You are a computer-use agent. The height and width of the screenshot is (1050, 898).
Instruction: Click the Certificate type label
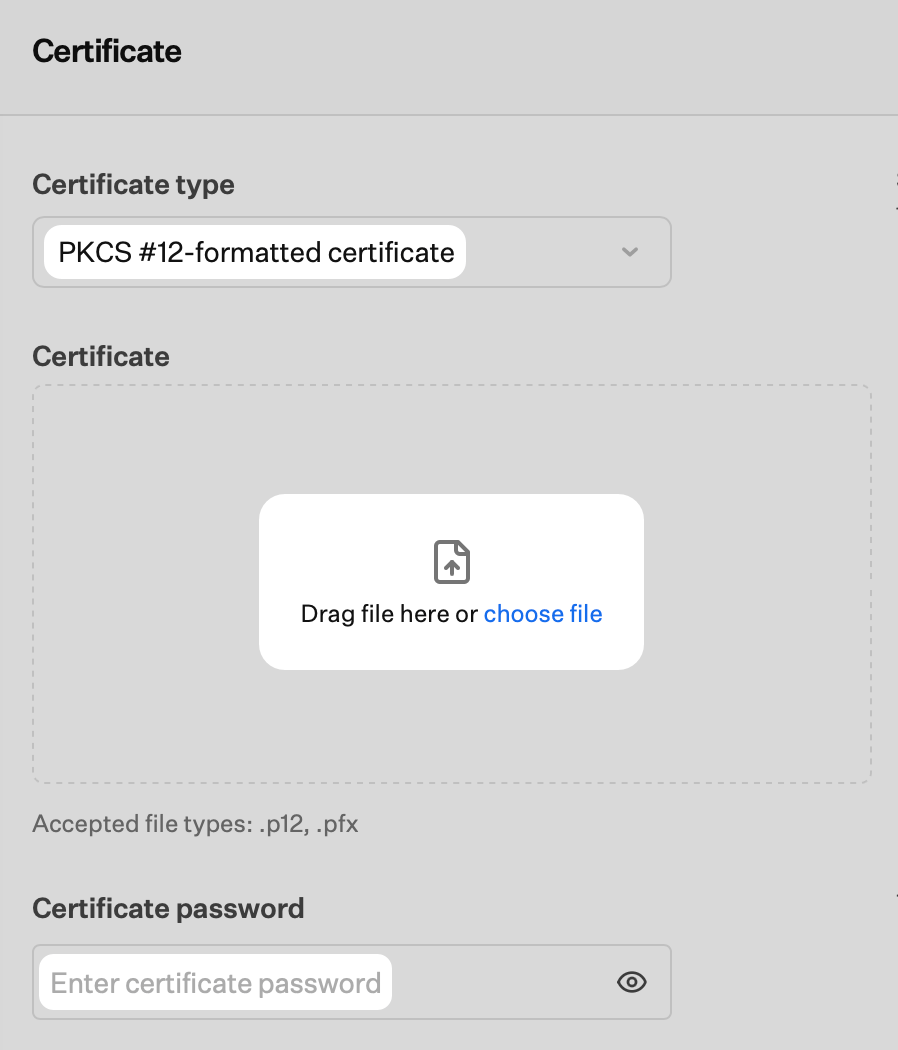(133, 185)
